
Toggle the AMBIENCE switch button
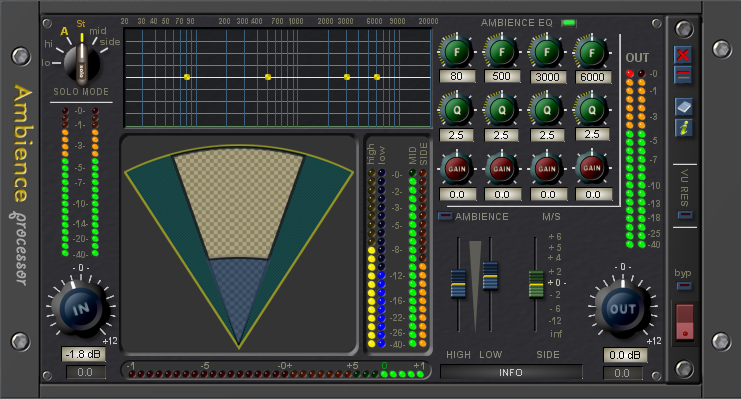(x=445, y=217)
